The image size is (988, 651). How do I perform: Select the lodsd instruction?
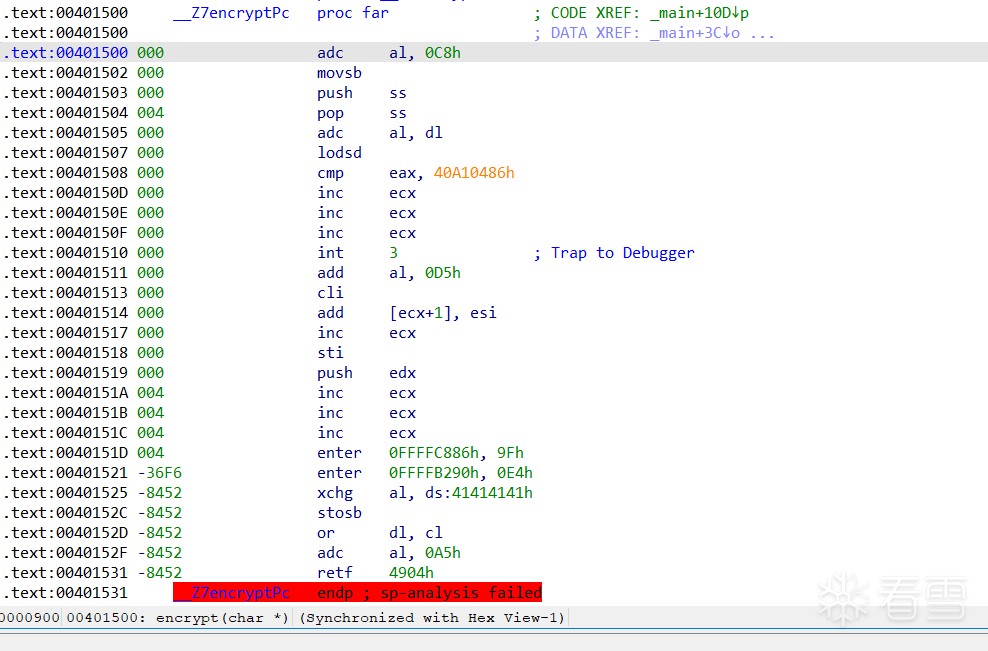click(x=339, y=153)
